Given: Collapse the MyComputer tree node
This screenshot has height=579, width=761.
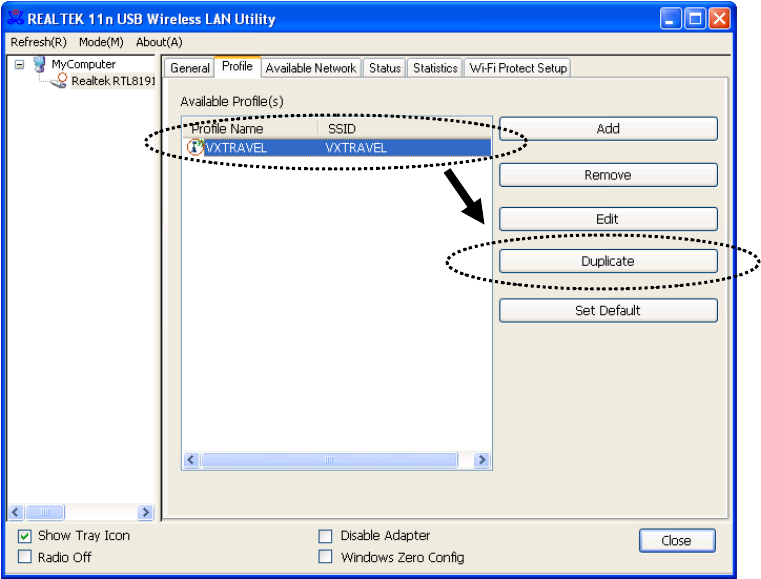Looking at the screenshot, I should tap(19, 64).
